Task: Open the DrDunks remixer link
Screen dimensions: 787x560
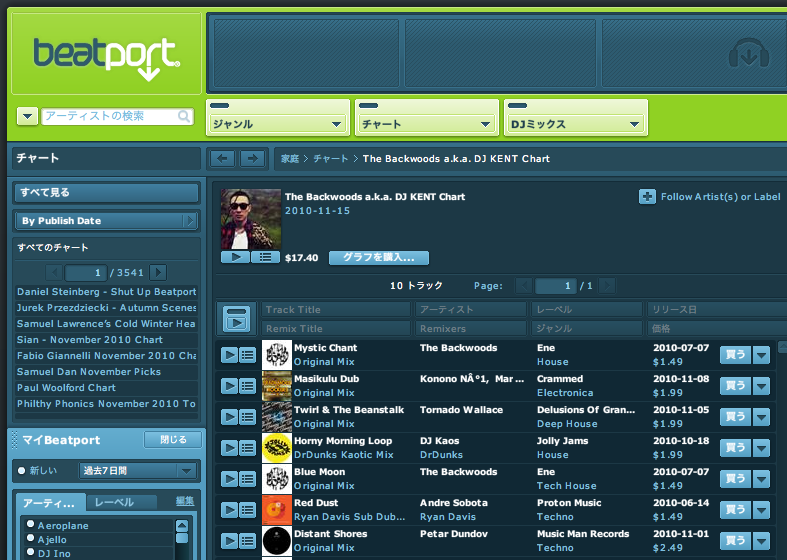Action: (441, 455)
